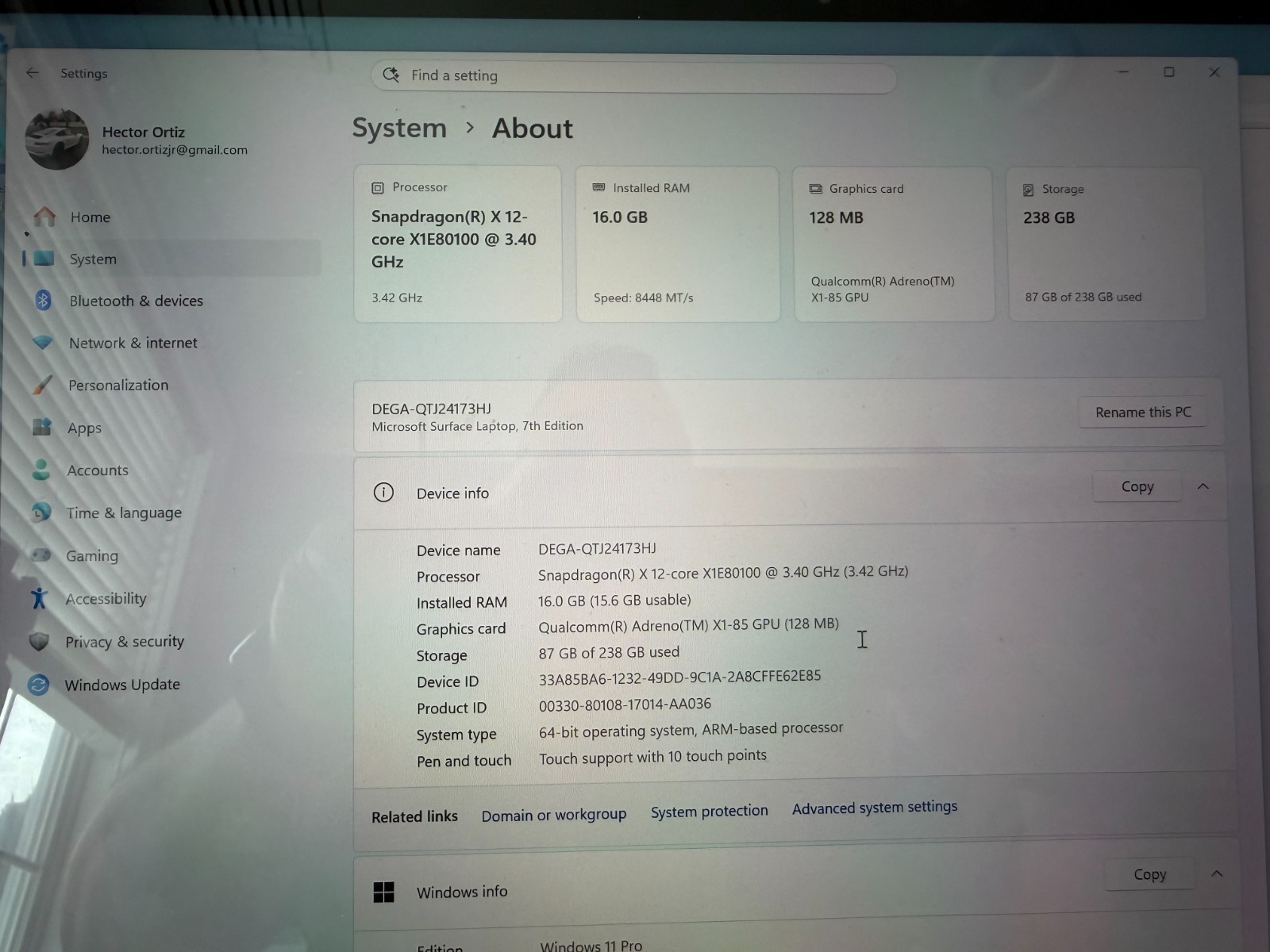Click the Processor chip icon on card
Viewport: 1270px width, 952px height.
[x=378, y=188]
